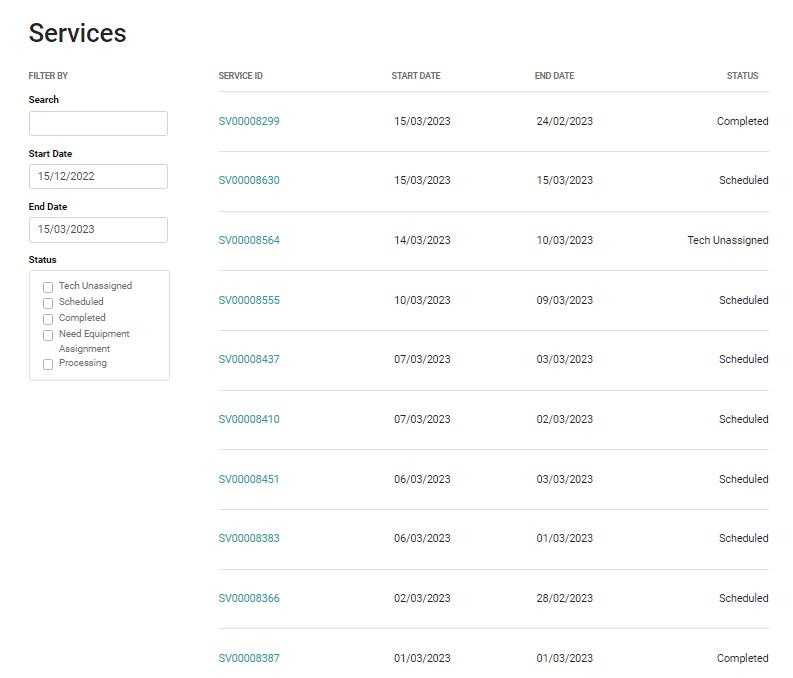793x678 pixels.
Task: Tick the Tech Unassigned status checkbox
Action: tap(48, 287)
